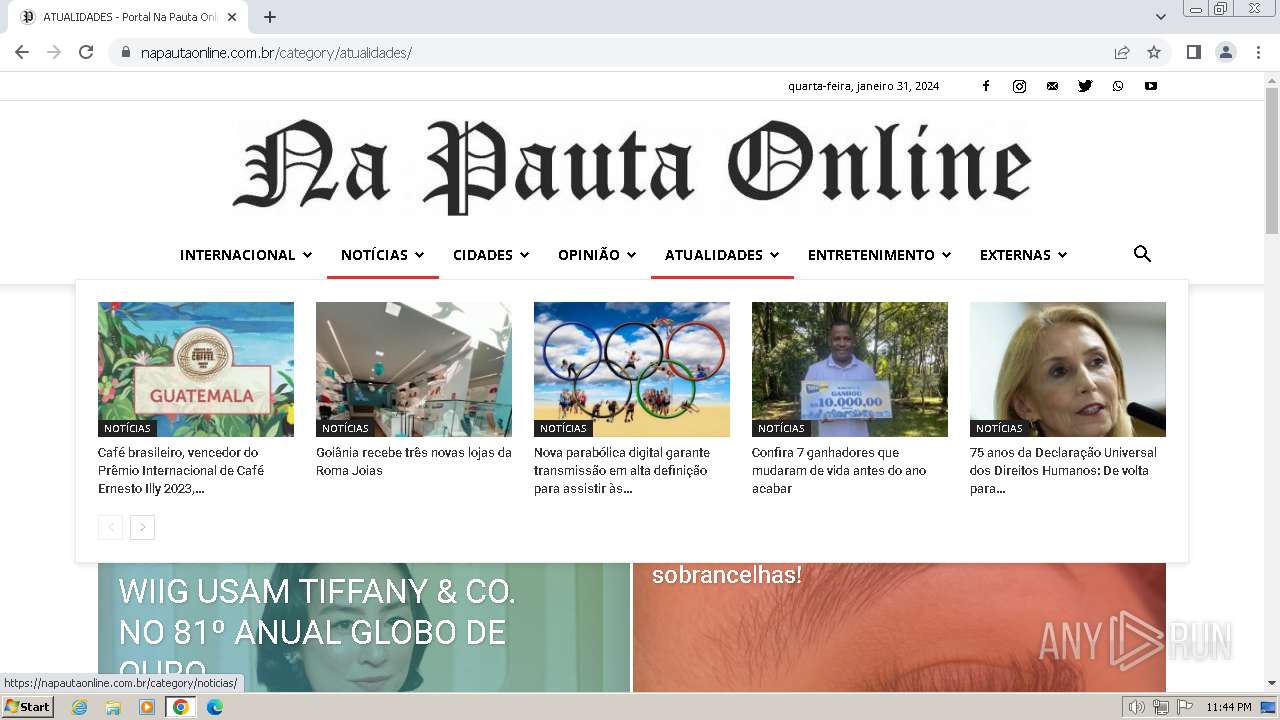The width and height of the screenshot is (1280, 720).
Task: Open the Twitter bird icon
Action: point(1085,86)
